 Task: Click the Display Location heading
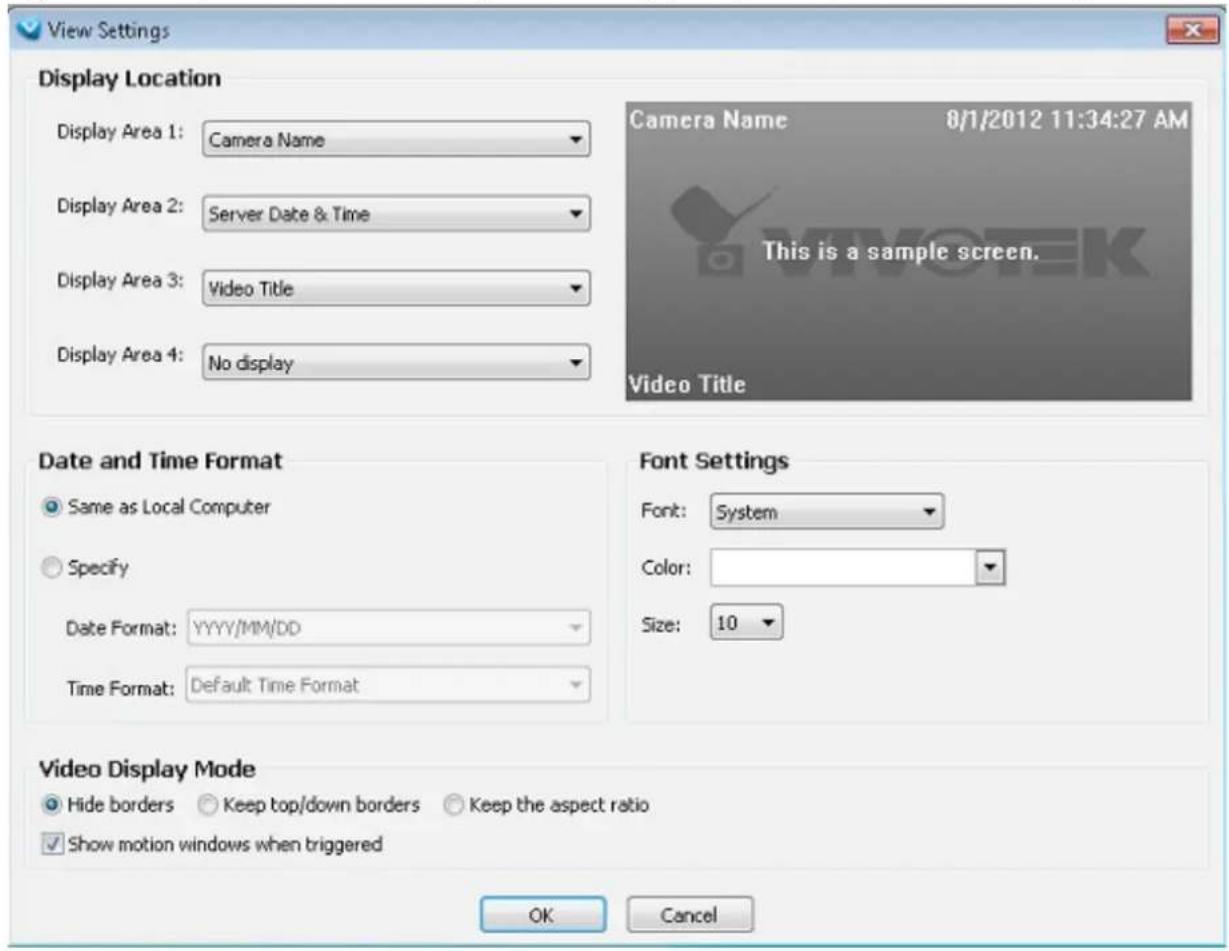[130, 78]
